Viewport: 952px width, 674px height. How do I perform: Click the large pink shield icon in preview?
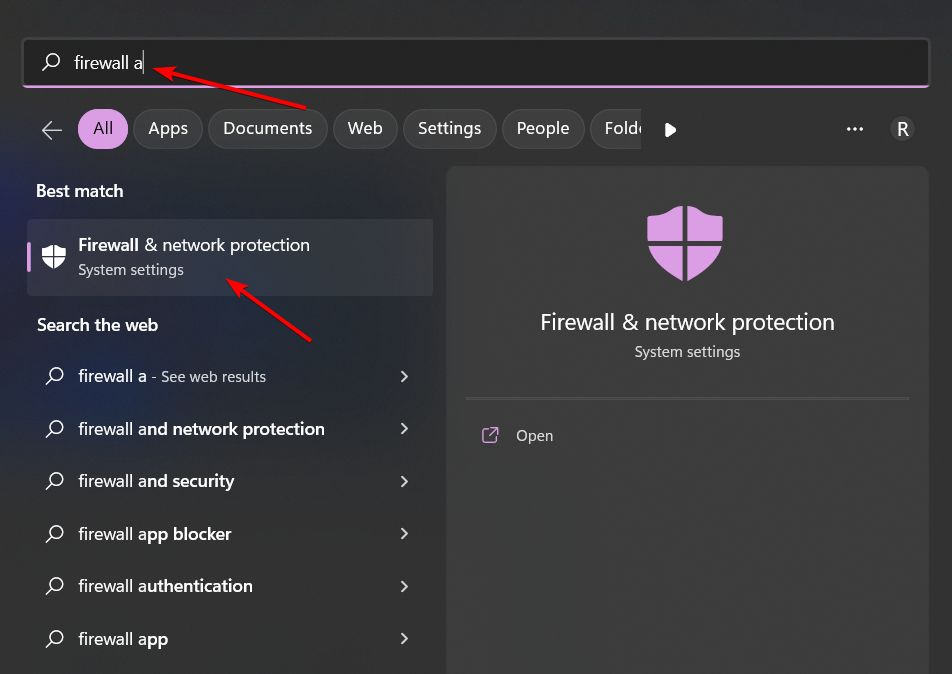(685, 243)
